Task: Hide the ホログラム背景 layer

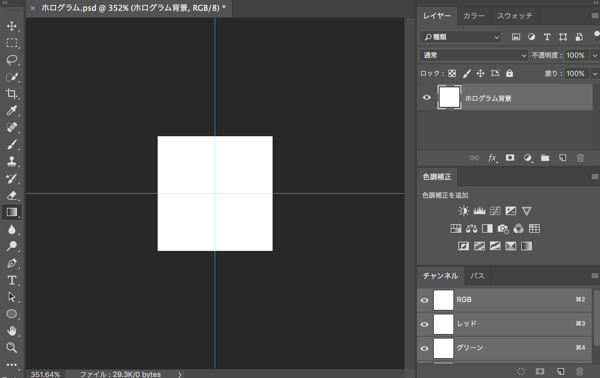Action: coord(427,98)
